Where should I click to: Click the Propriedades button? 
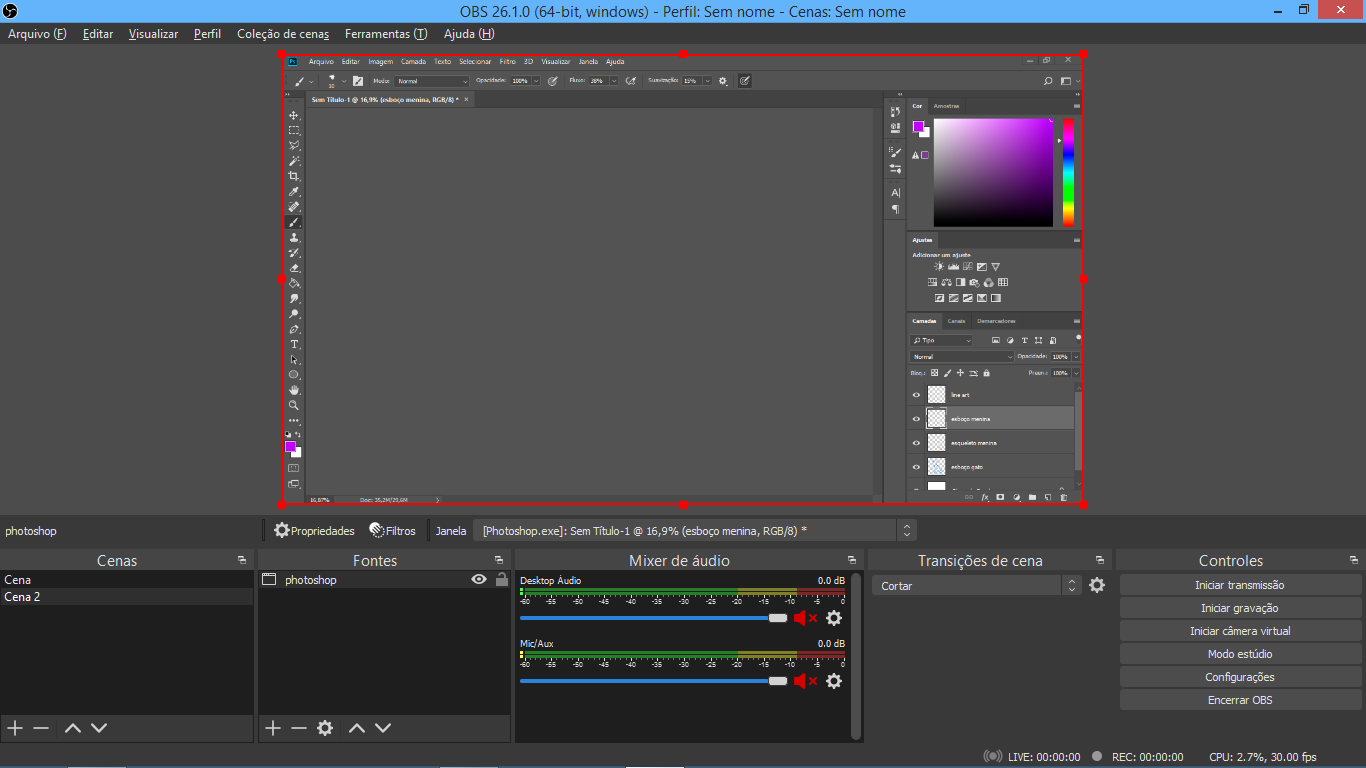click(x=314, y=531)
